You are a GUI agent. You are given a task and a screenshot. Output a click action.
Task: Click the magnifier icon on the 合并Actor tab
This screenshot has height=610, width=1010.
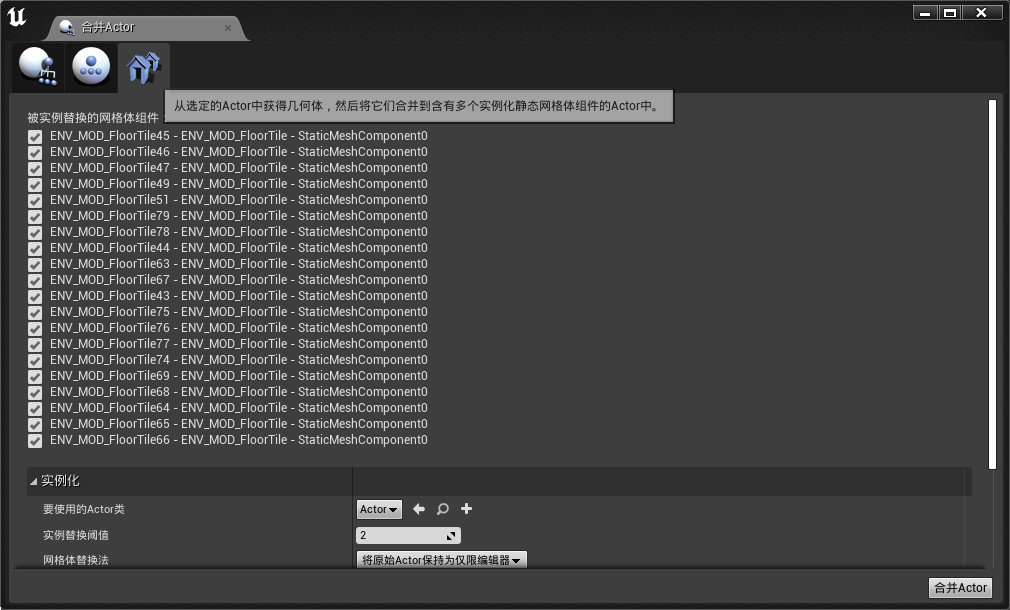68,28
